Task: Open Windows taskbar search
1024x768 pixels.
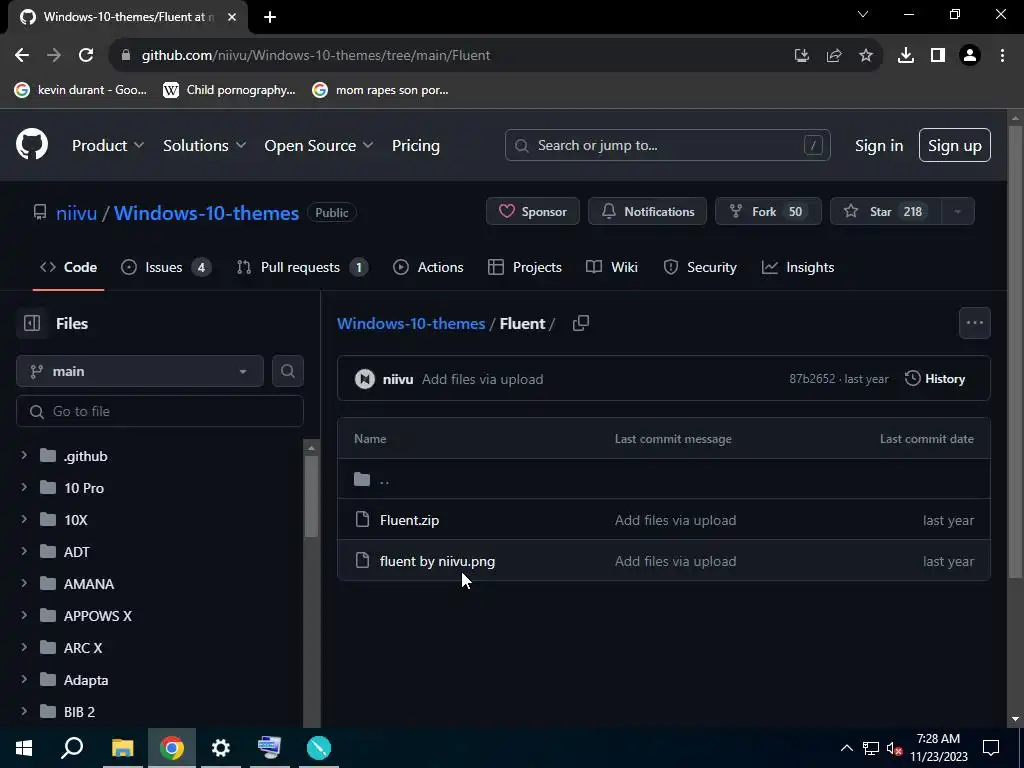Action: [x=72, y=748]
